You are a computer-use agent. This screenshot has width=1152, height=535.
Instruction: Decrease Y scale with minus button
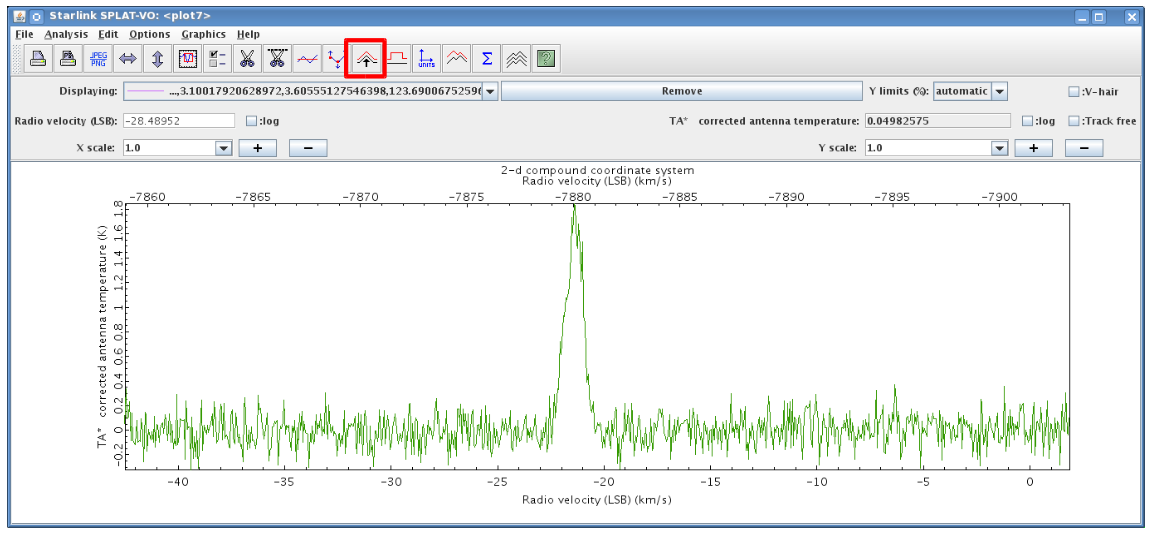1084,148
